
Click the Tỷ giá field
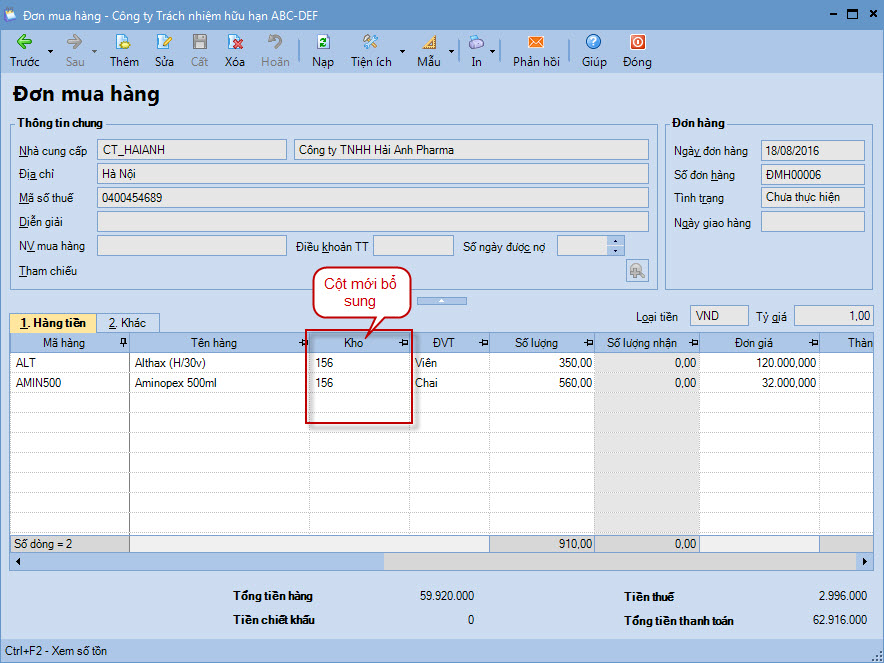[833, 316]
